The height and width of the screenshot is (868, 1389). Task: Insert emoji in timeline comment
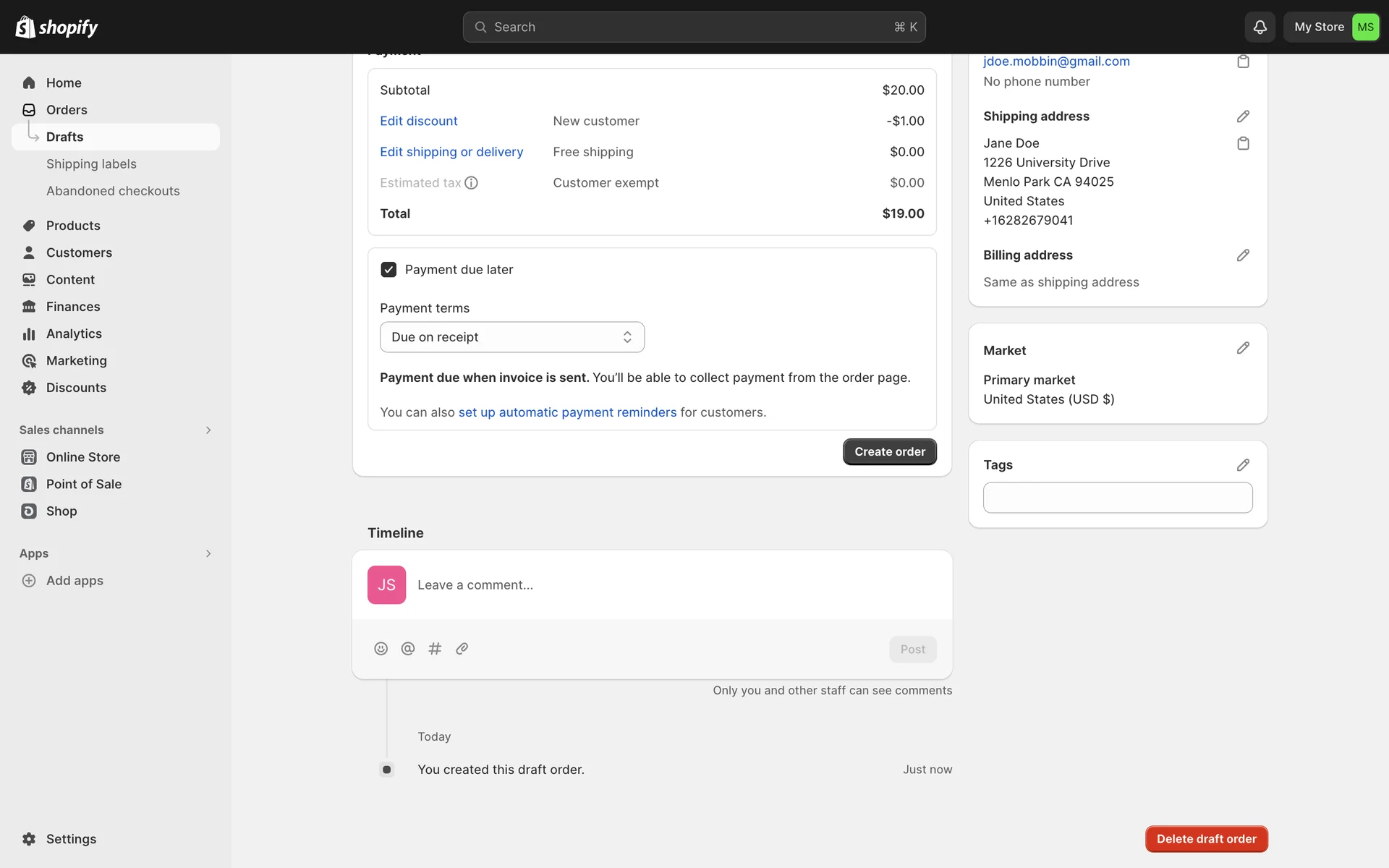pyautogui.click(x=381, y=649)
